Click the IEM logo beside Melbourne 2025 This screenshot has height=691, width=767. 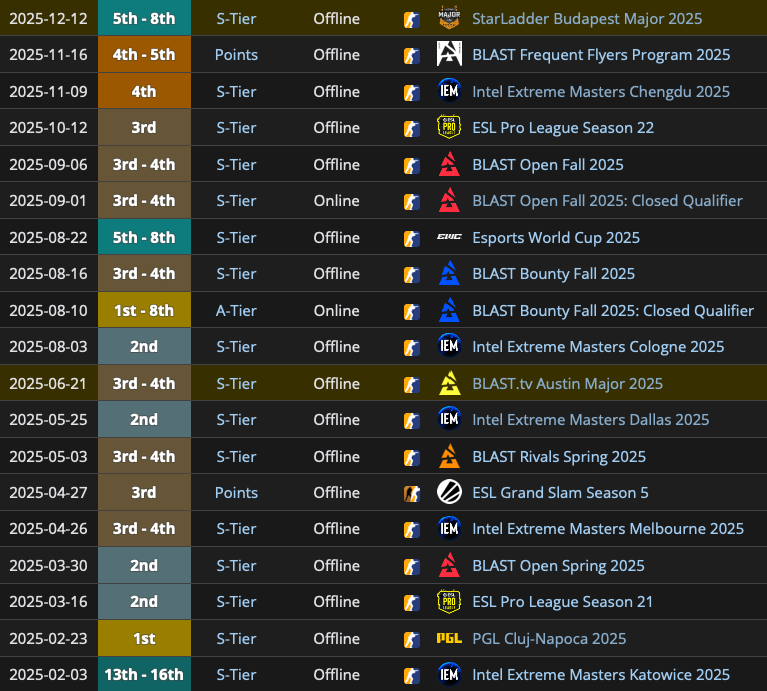pos(449,528)
